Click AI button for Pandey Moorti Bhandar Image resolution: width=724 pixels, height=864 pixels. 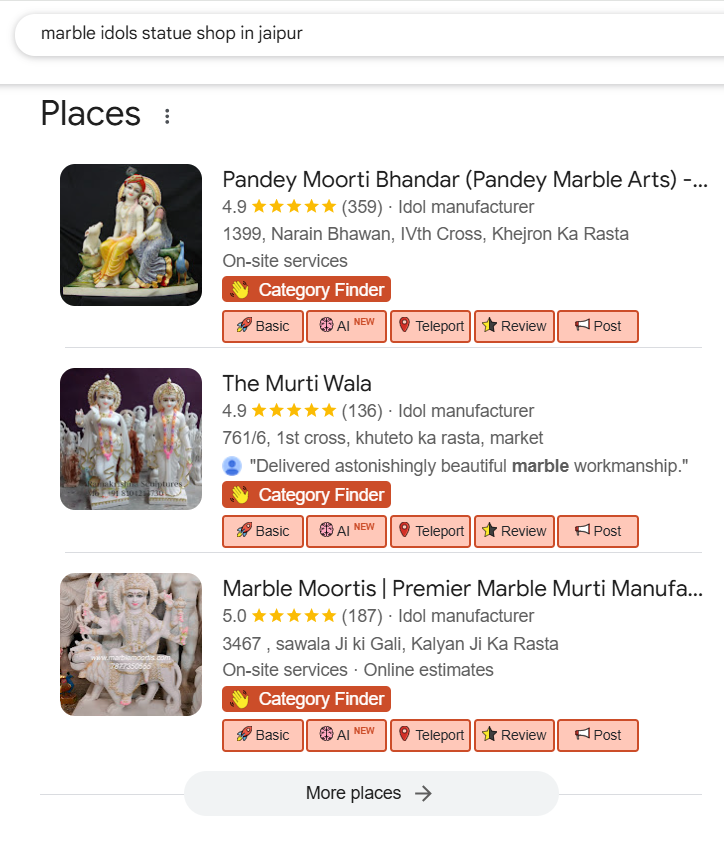point(346,326)
